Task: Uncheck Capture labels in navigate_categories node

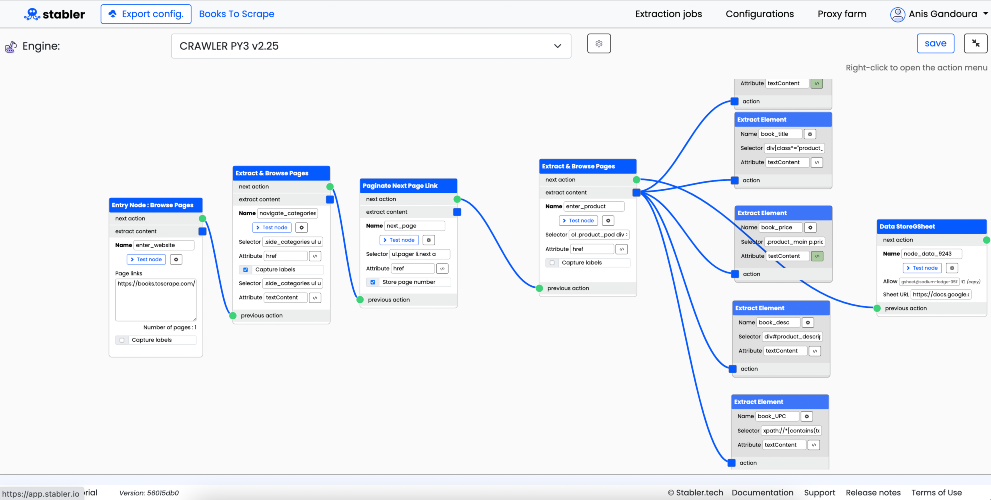Action: (246, 269)
